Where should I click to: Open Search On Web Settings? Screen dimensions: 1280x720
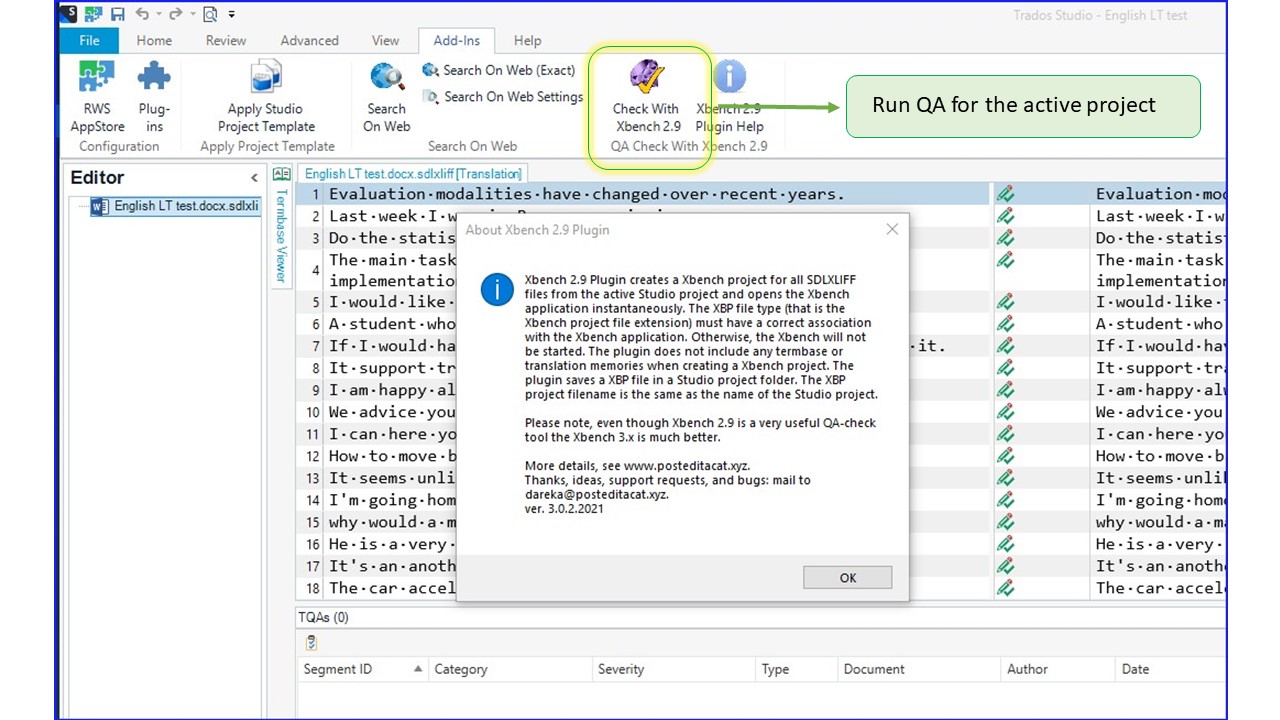[502, 96]
